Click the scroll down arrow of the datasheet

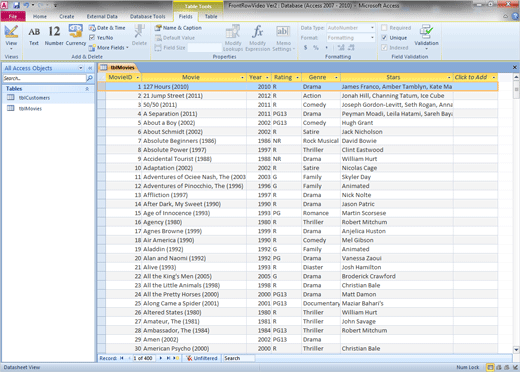pyautogui.click(x=516, y=350)
